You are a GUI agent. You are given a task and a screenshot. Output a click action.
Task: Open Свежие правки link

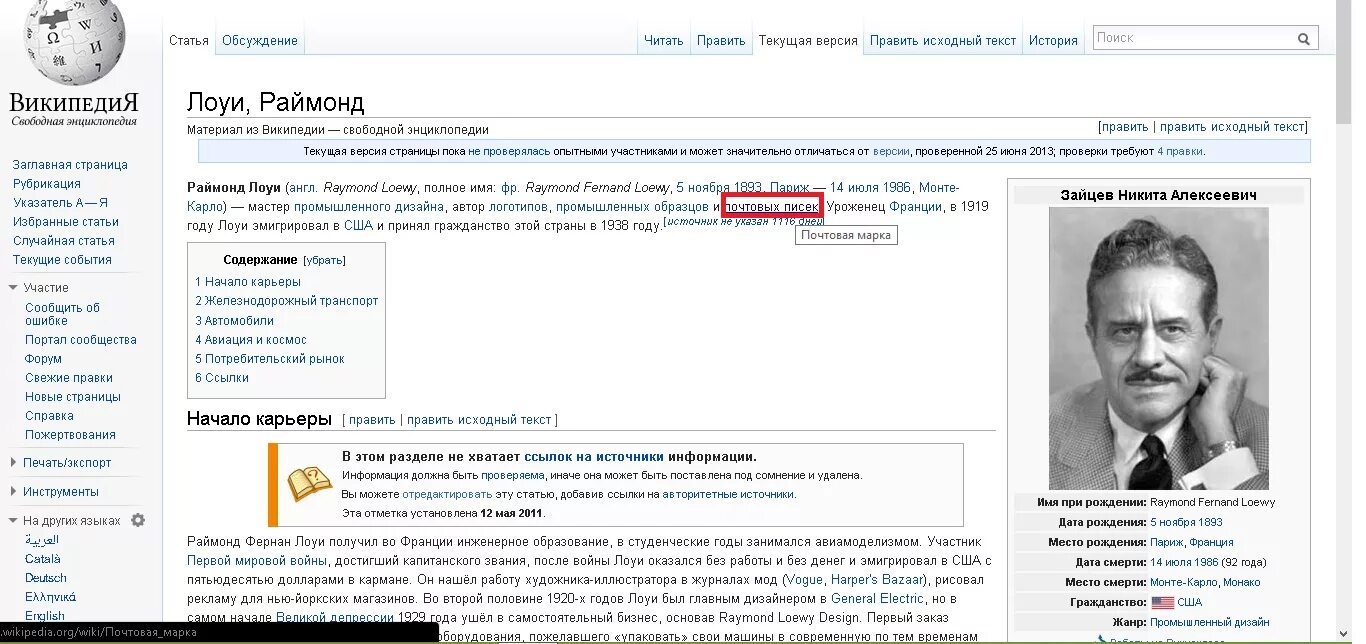[69, 378]
